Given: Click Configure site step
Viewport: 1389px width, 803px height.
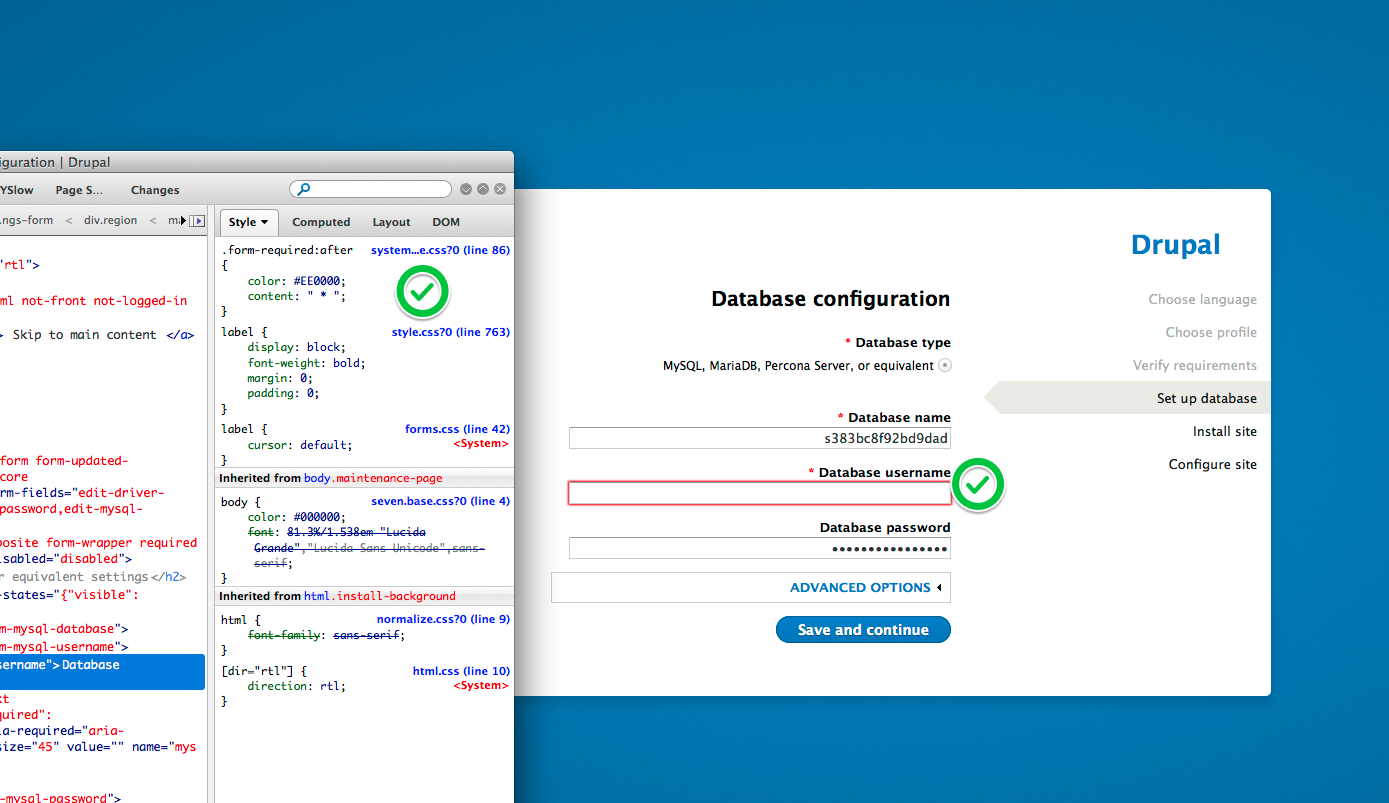Looking at the screenshot, I should 1213,464.
